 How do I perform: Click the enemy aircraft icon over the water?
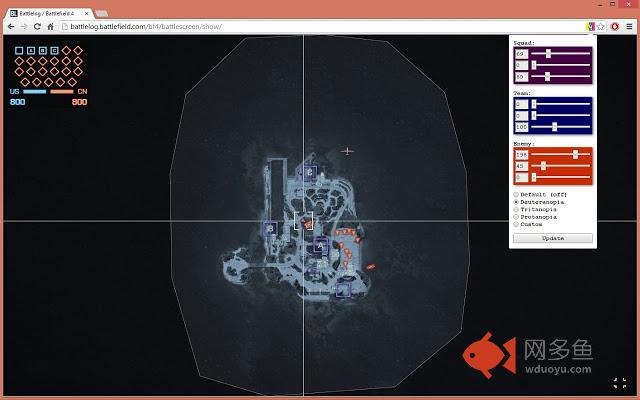(x=347, y=151)
